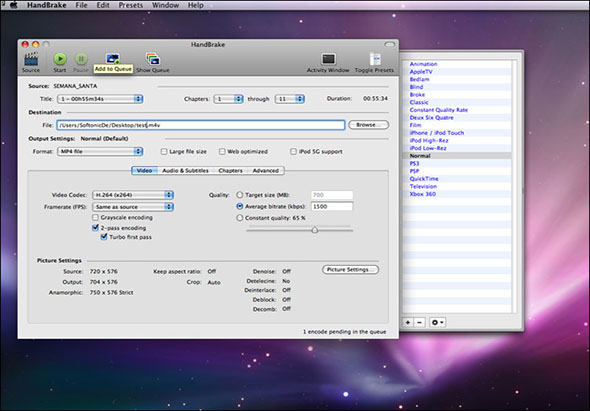The image size is (590, 411).
Task: Click the Average bitrate field showing 1500
Action: 332,206
